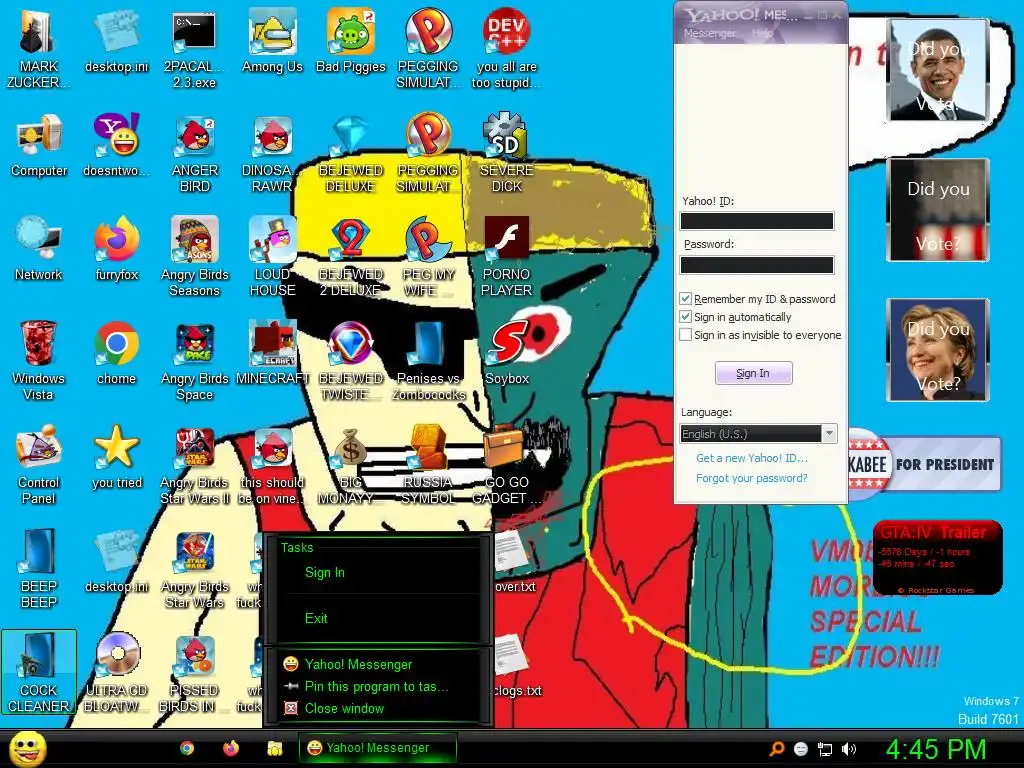The width and height of the screenshot is (1024, 768).
Task: Open the doesntwo Yahoo Messenger desktop icon
Action: 117,145
